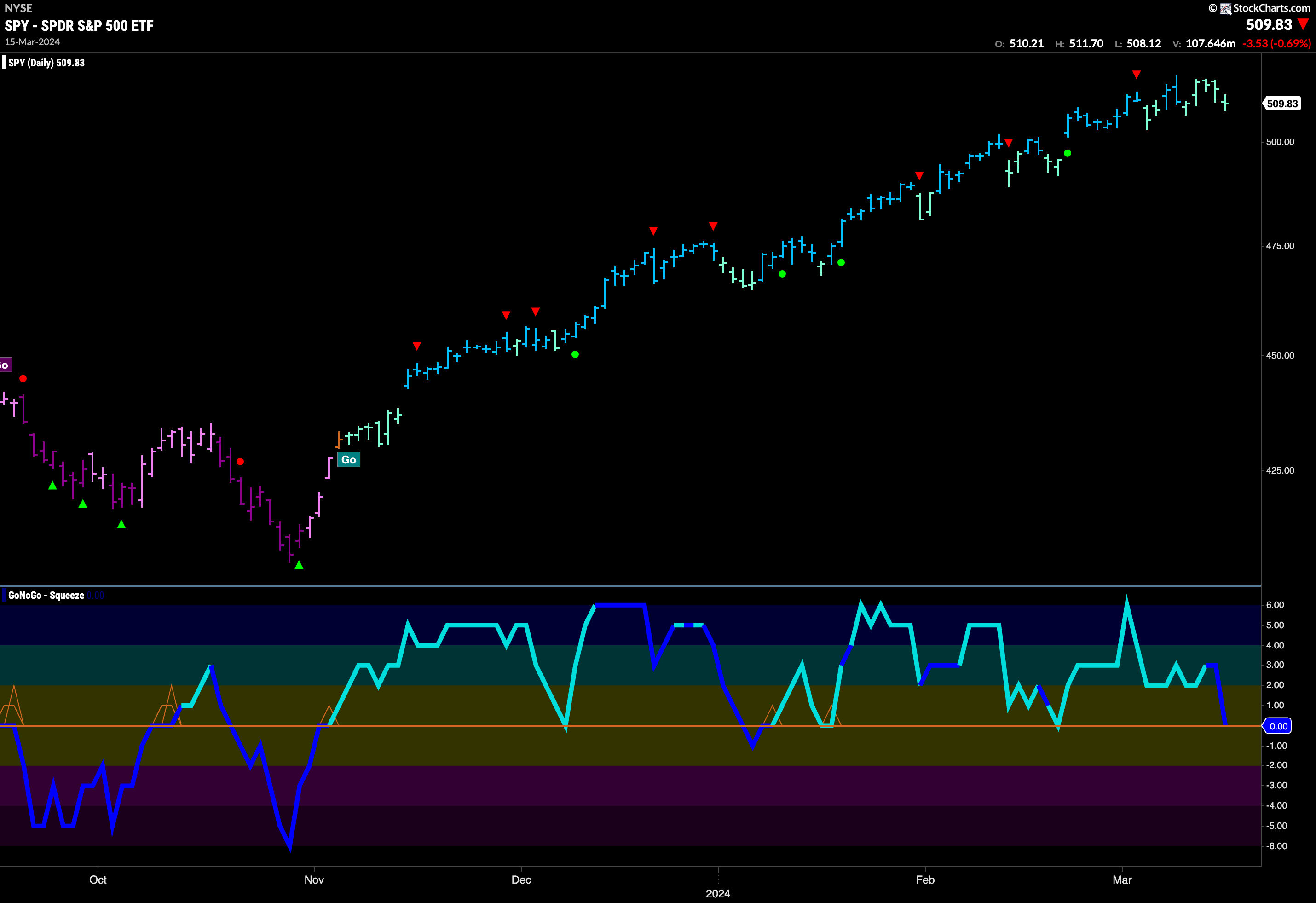Click the red triangle marker at start of February
The height and width of the screenshot is (903, 1316).
(919, 176)
